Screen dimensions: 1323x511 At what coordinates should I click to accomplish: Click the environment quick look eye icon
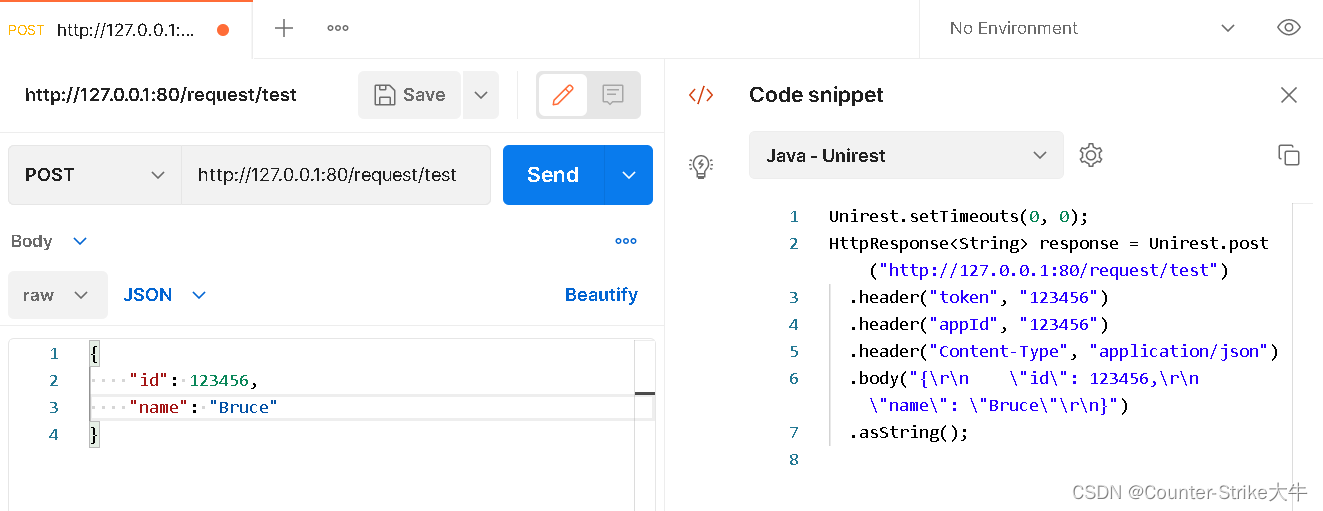(1289, 28)
